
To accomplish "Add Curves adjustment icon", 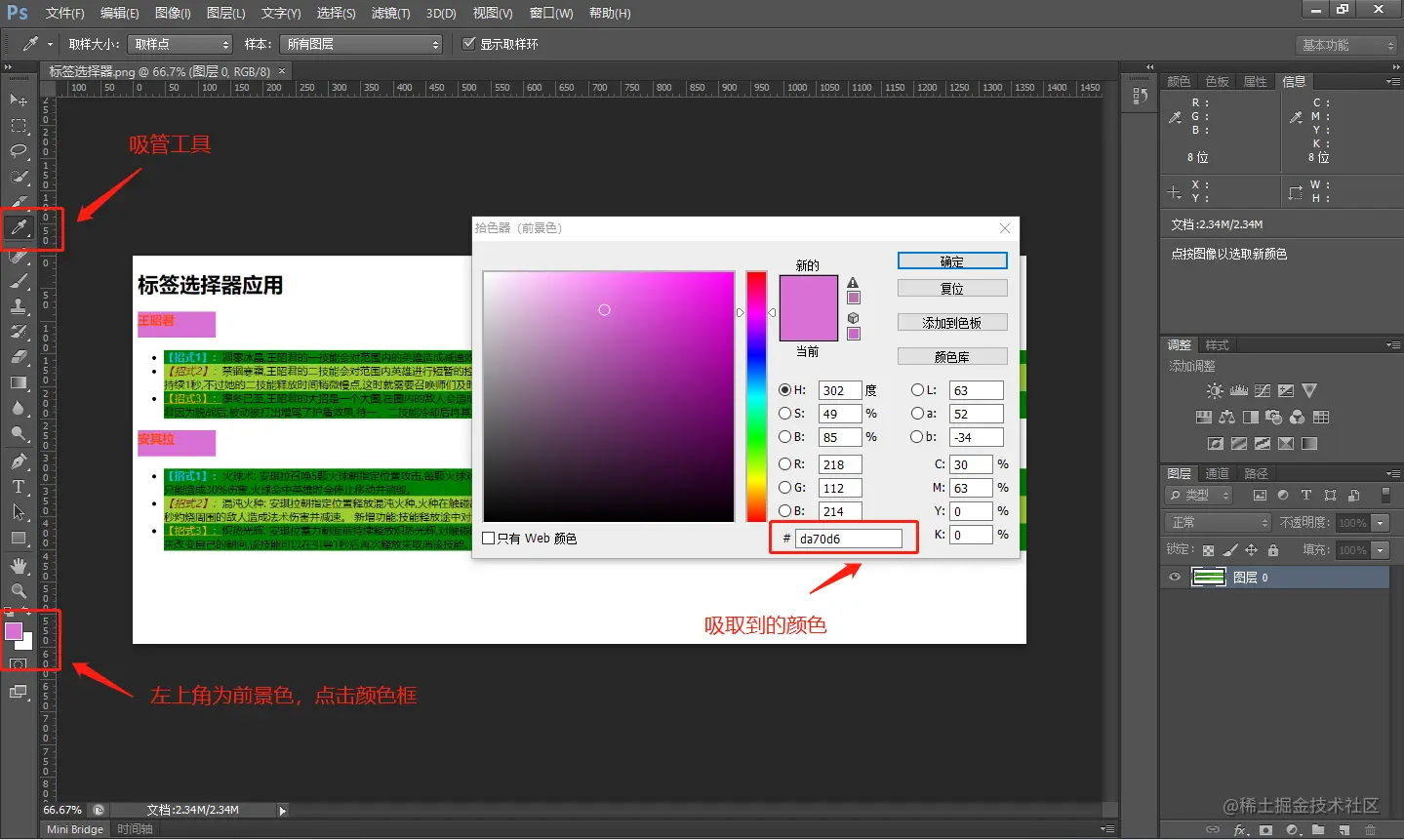I will click(1263, 390).
